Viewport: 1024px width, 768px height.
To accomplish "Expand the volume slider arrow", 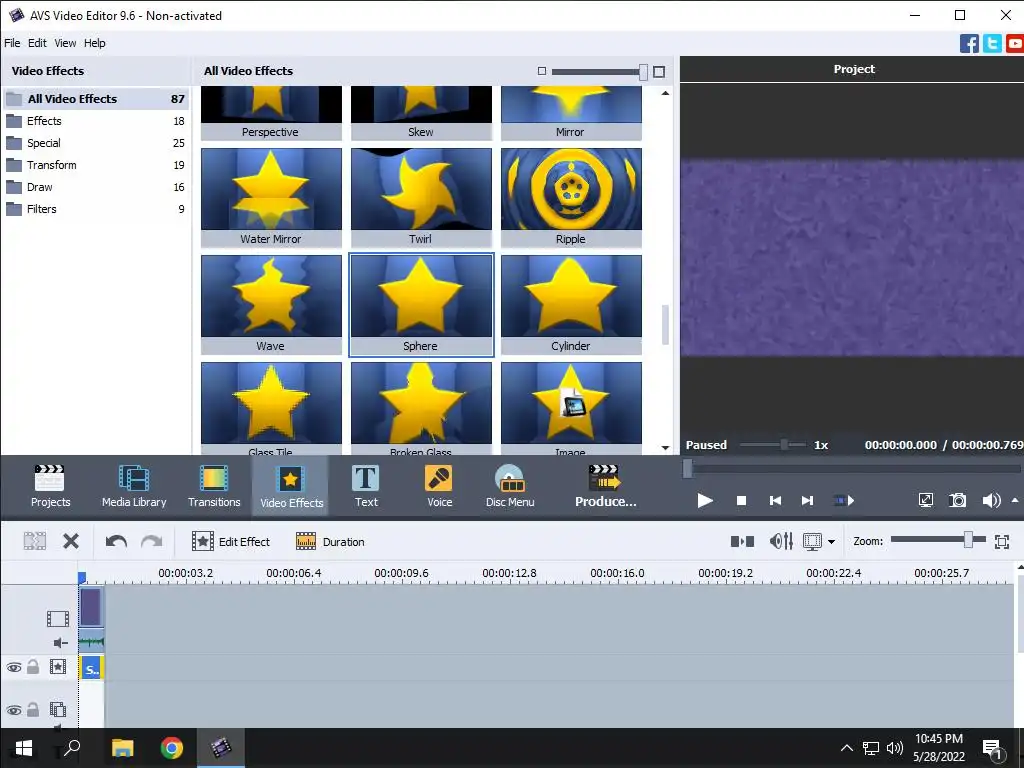I will tap(1015, 500).
